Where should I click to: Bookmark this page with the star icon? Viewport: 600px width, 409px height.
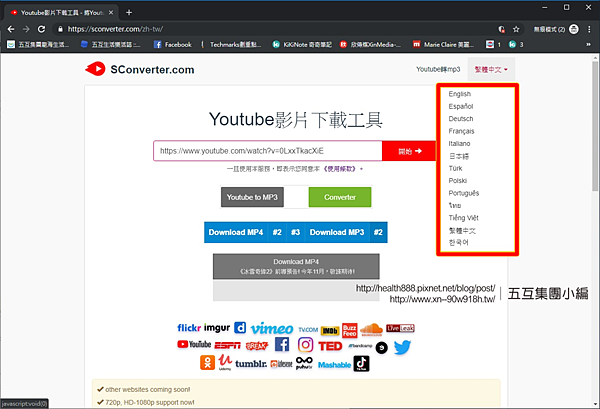coord(516,29)
